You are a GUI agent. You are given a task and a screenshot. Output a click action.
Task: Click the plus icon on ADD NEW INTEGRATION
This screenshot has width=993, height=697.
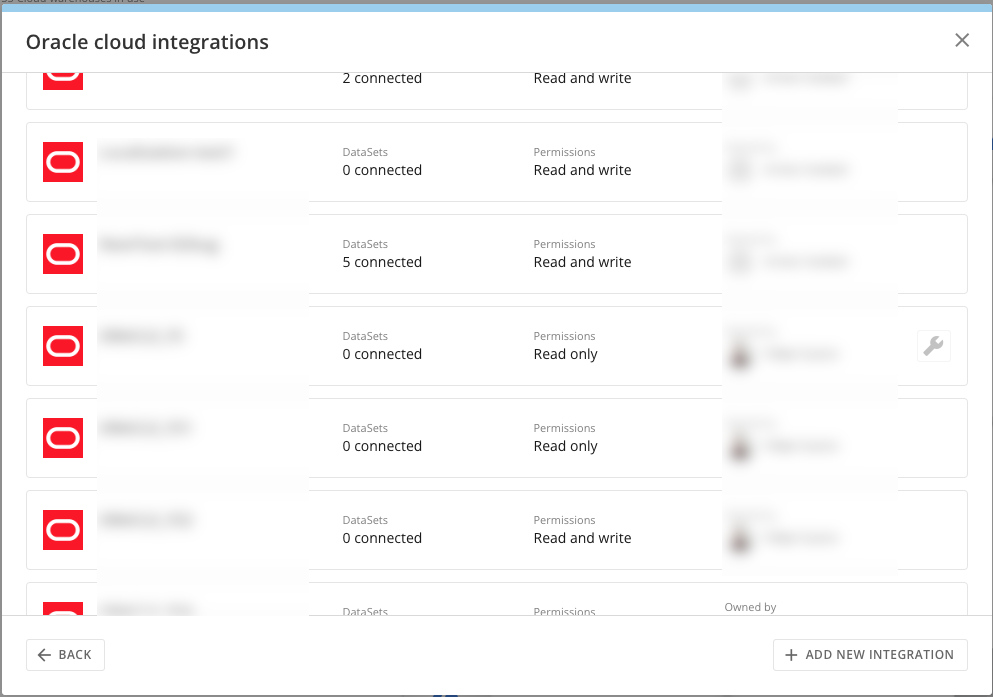[x=789, y=655]
